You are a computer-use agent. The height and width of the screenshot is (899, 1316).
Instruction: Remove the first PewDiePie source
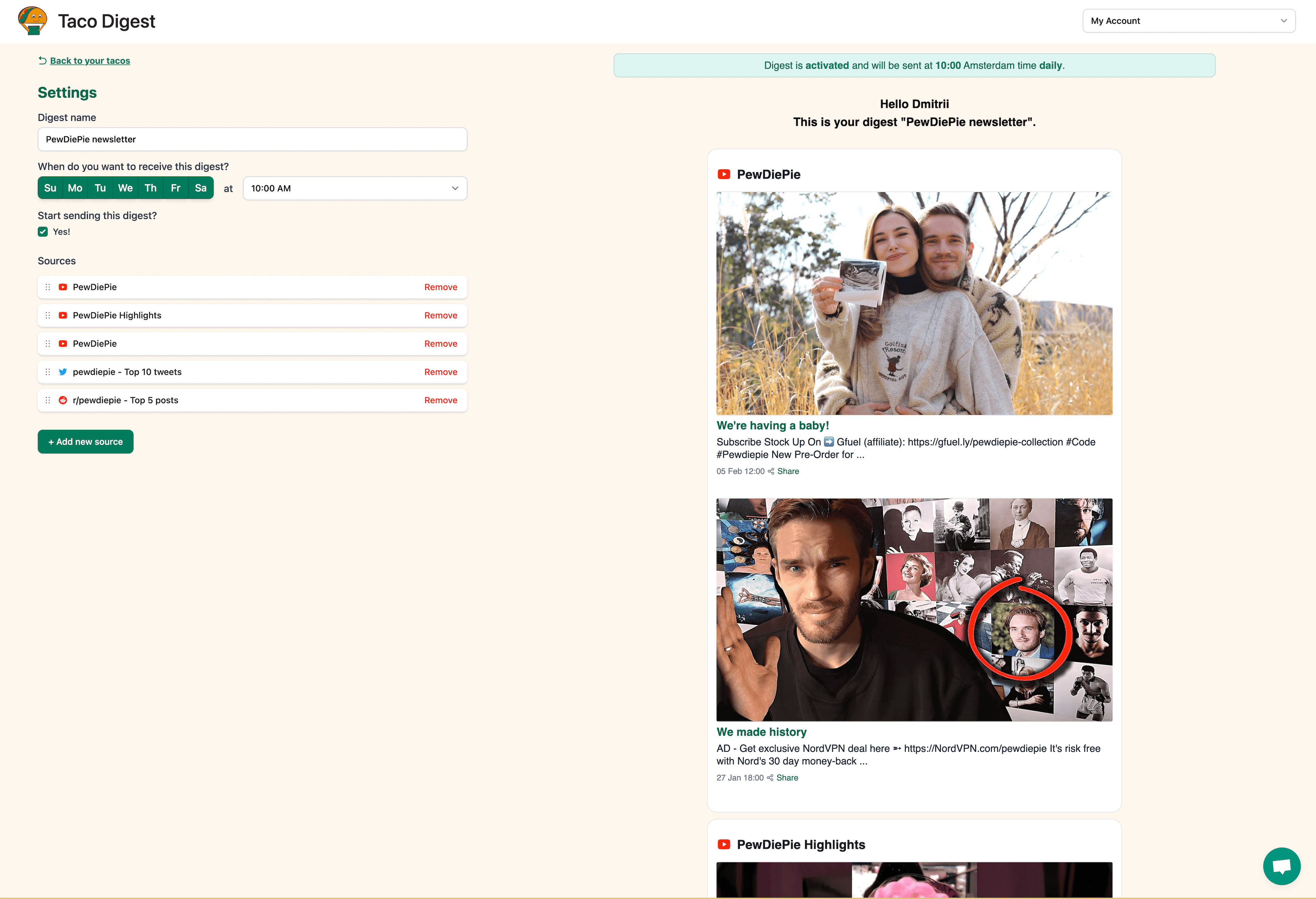click(x=441, y=287)
